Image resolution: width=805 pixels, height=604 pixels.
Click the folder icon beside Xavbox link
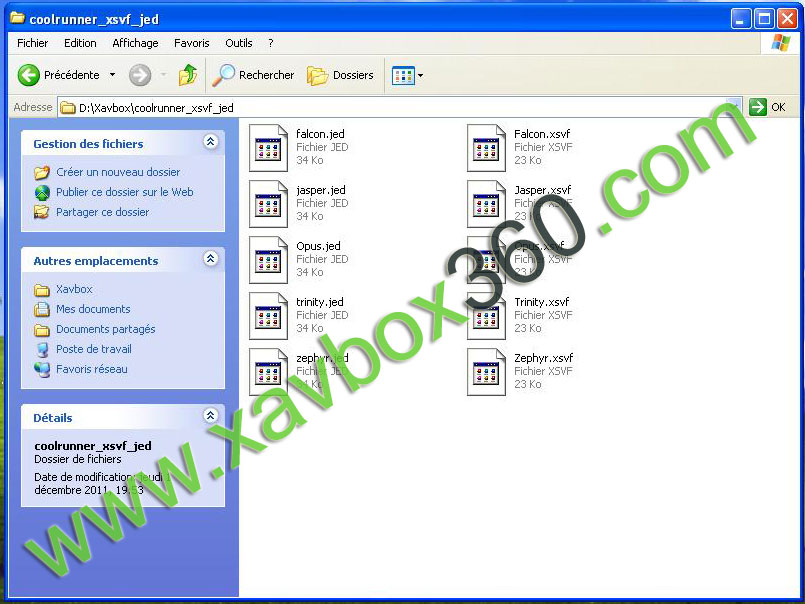[x=42, y=290]
